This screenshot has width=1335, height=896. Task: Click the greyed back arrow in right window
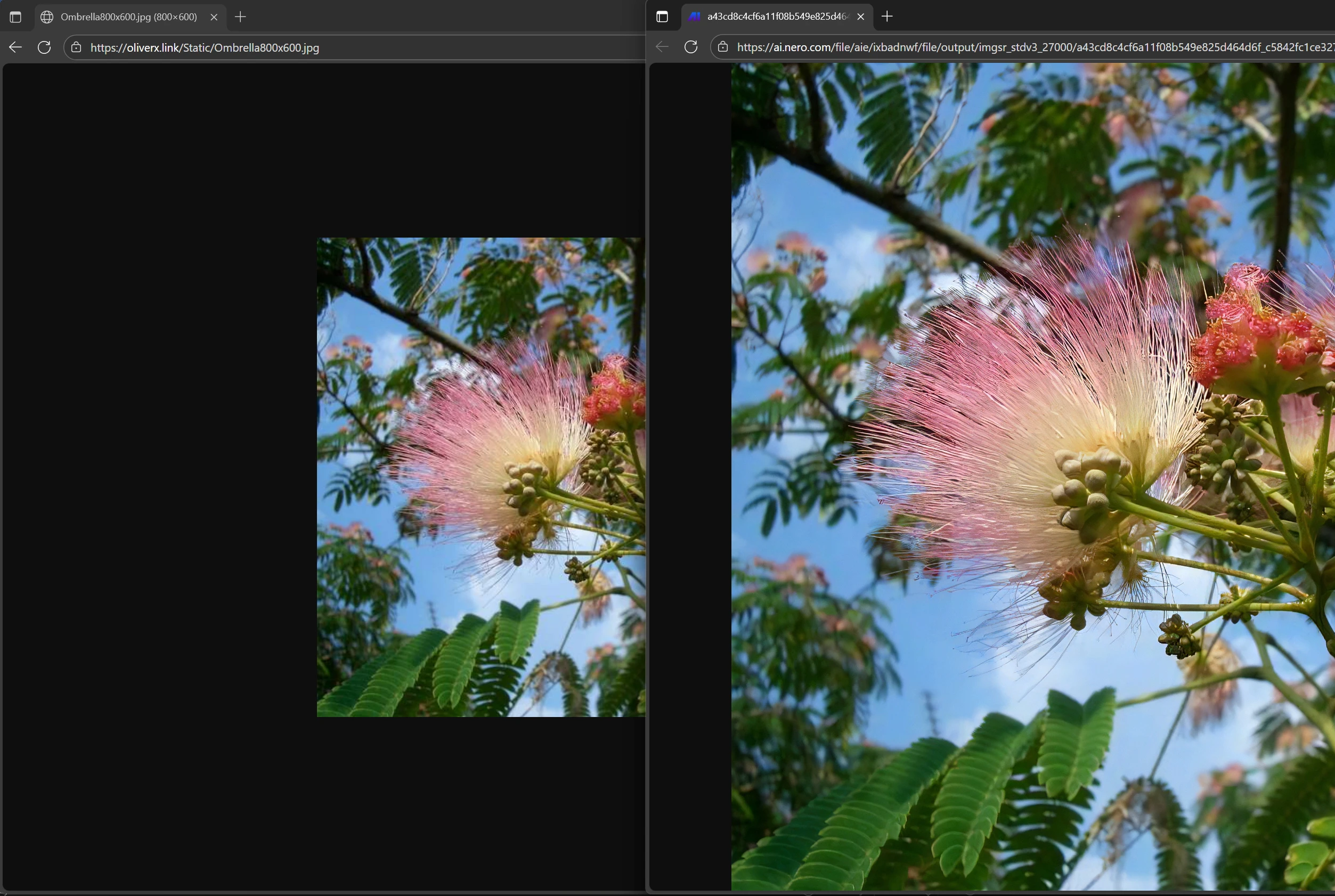point(662,47)
